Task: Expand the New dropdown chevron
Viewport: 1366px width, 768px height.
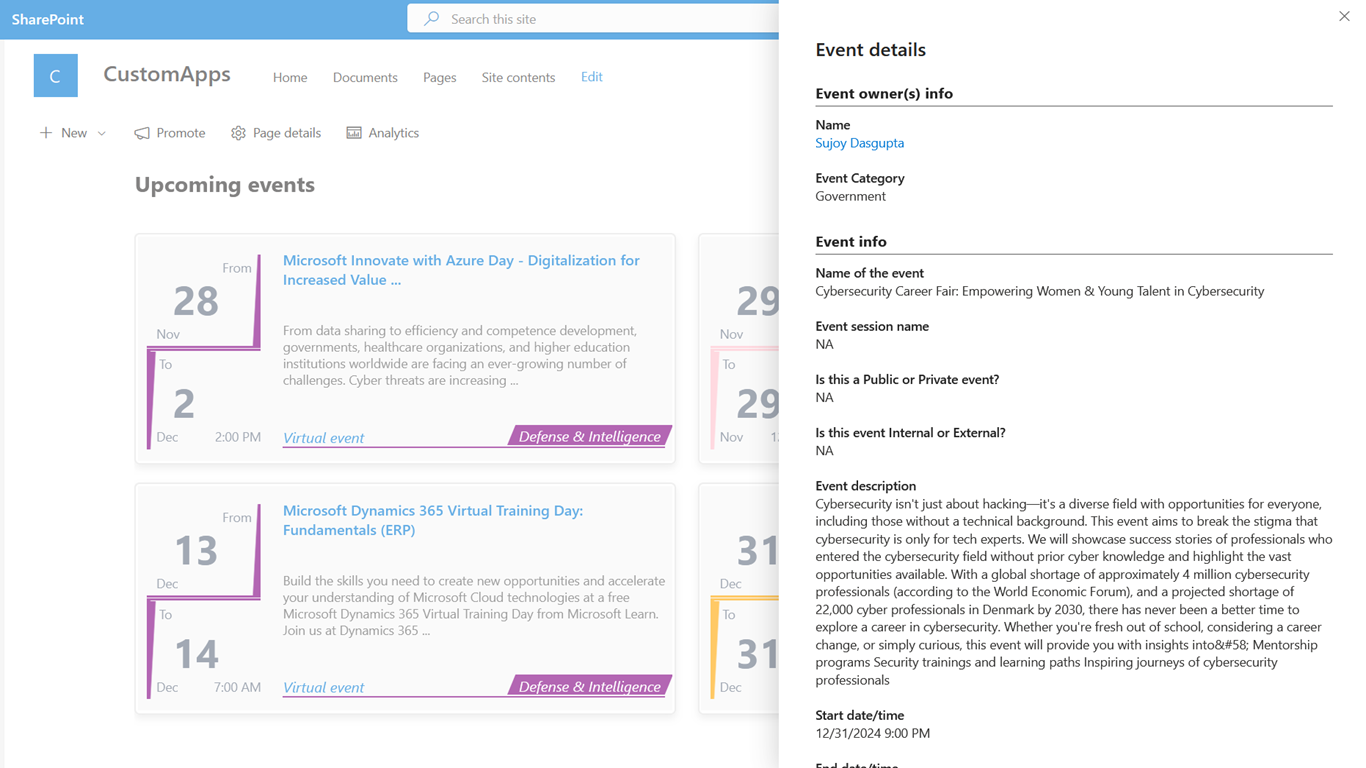Action: 102,133
